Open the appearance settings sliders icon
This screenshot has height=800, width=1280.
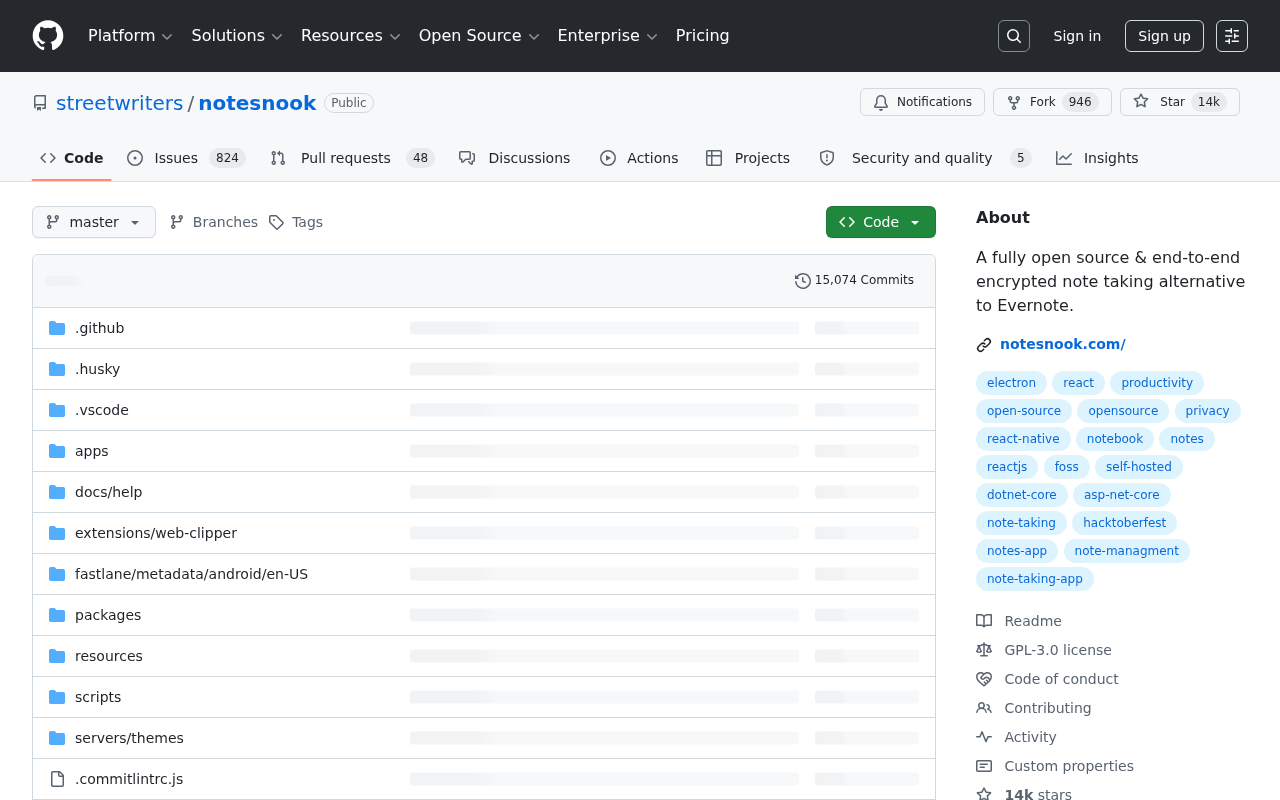click(x=1232, y=36)
